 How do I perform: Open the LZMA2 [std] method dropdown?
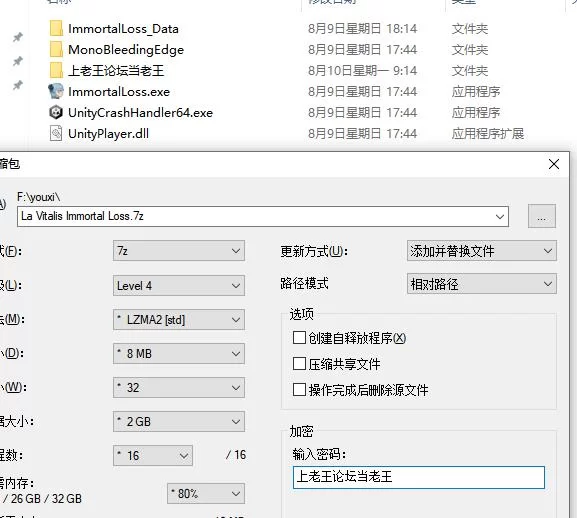coord(179,320)
